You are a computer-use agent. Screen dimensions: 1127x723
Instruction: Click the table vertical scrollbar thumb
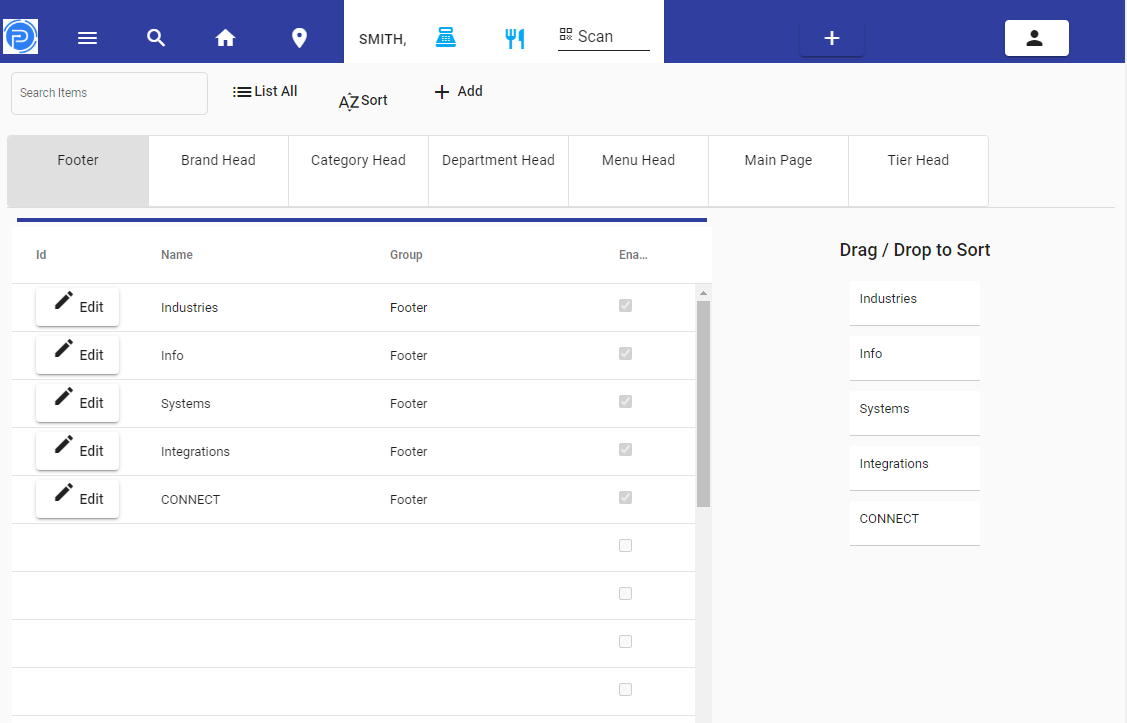pyautogui.click(x=704, y=404)
